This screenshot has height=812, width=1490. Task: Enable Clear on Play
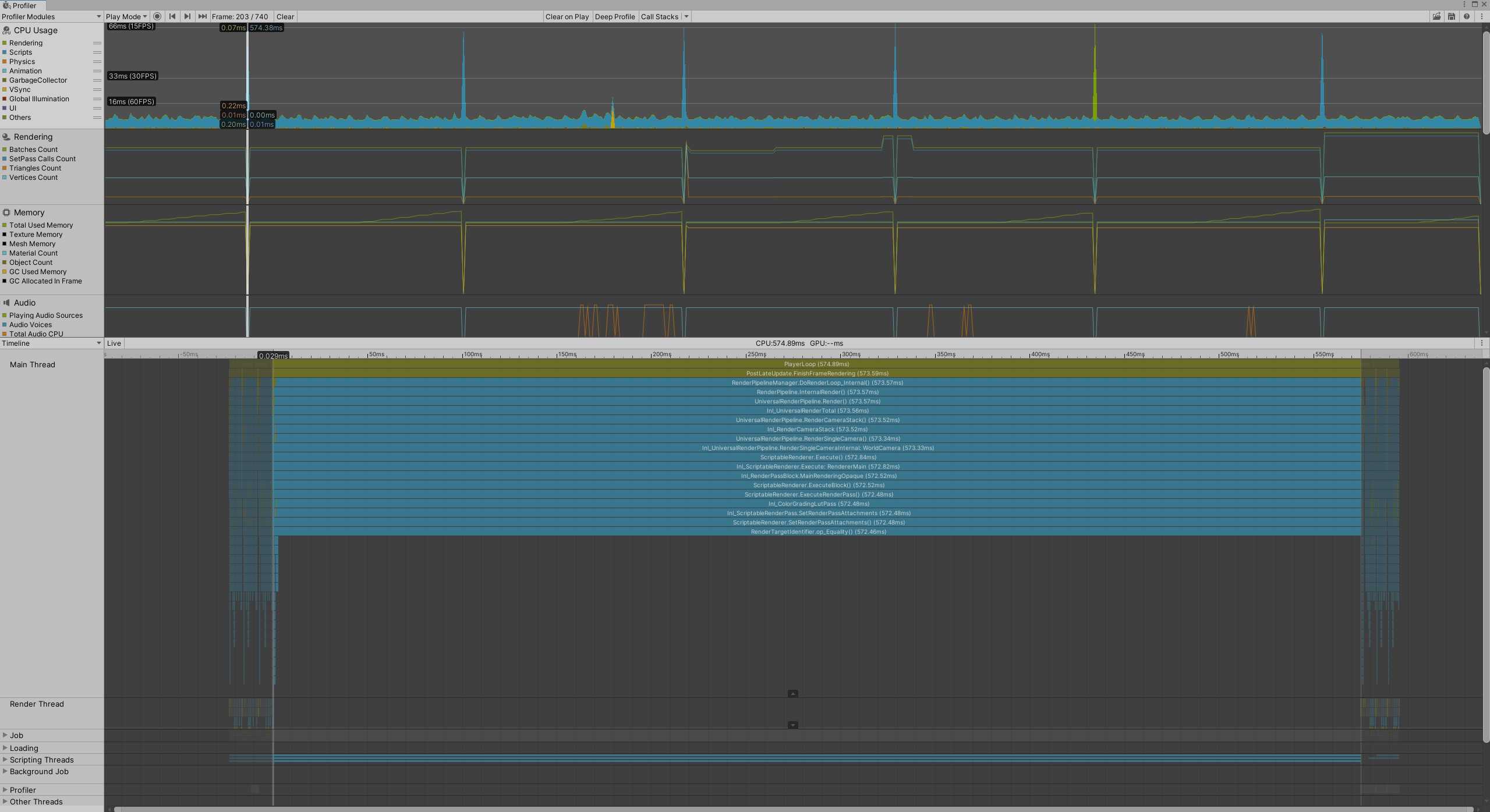coord(567,16)
